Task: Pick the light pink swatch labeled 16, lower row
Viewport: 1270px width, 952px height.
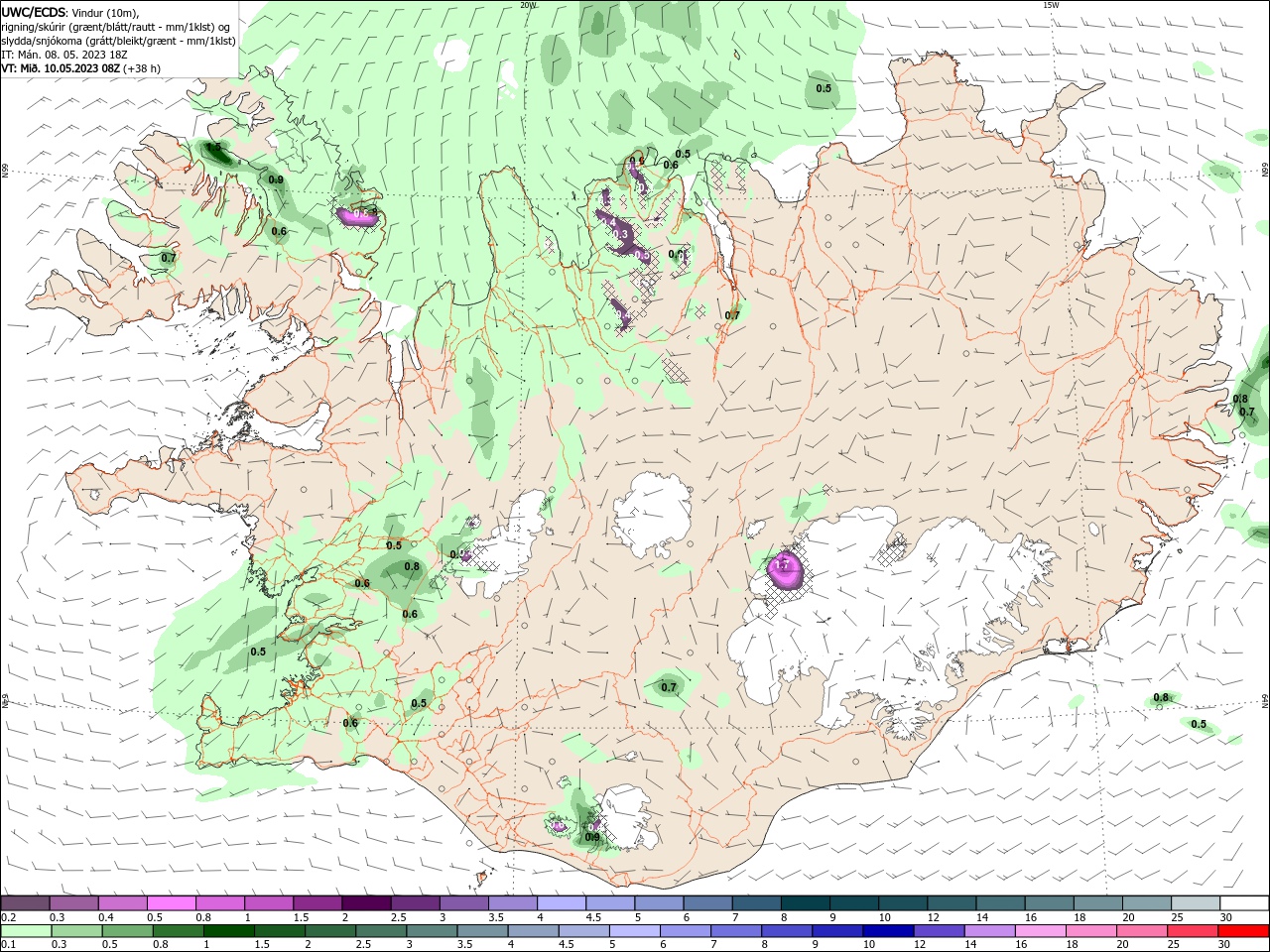Action: [x=1042, y=930]
